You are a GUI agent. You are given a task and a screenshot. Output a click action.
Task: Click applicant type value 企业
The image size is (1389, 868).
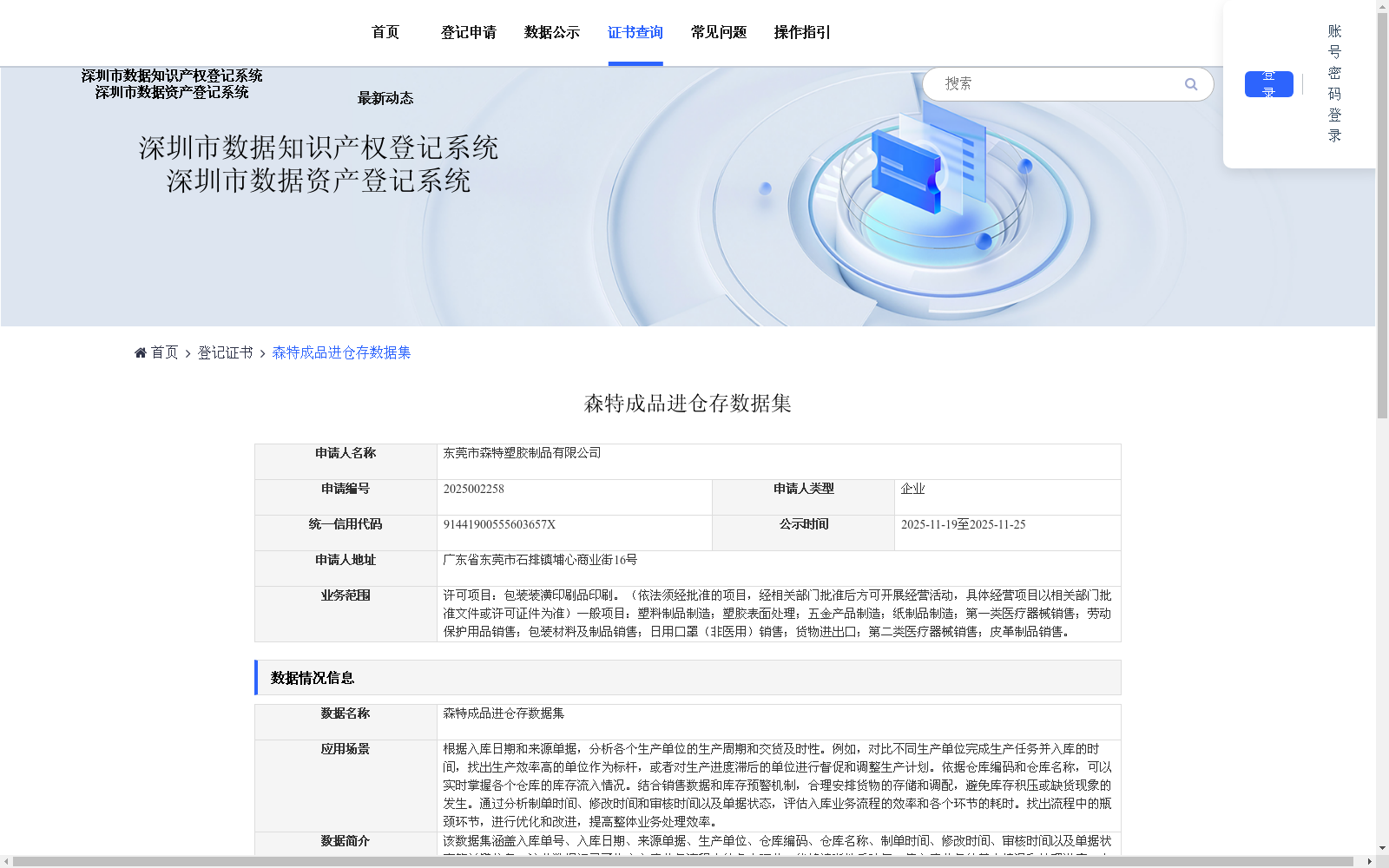pos(912,489)
